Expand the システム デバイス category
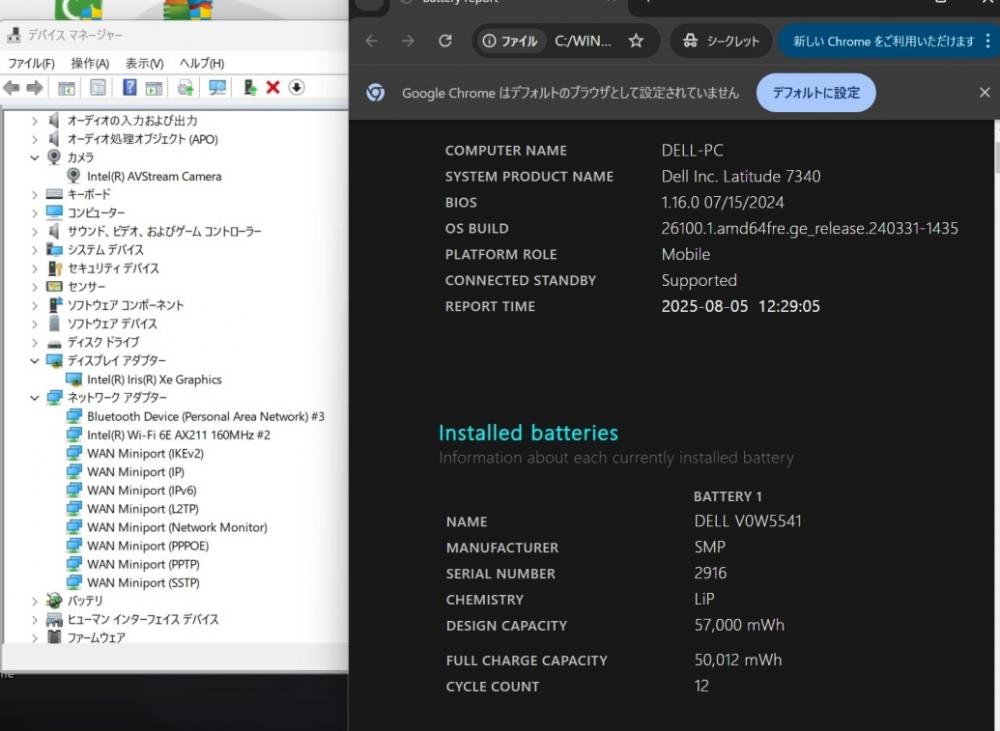 [x=35, y=250]
